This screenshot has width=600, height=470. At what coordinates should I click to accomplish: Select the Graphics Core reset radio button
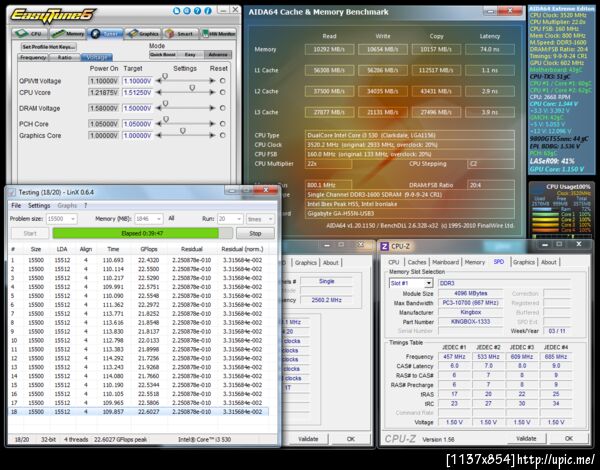point(222,135)
